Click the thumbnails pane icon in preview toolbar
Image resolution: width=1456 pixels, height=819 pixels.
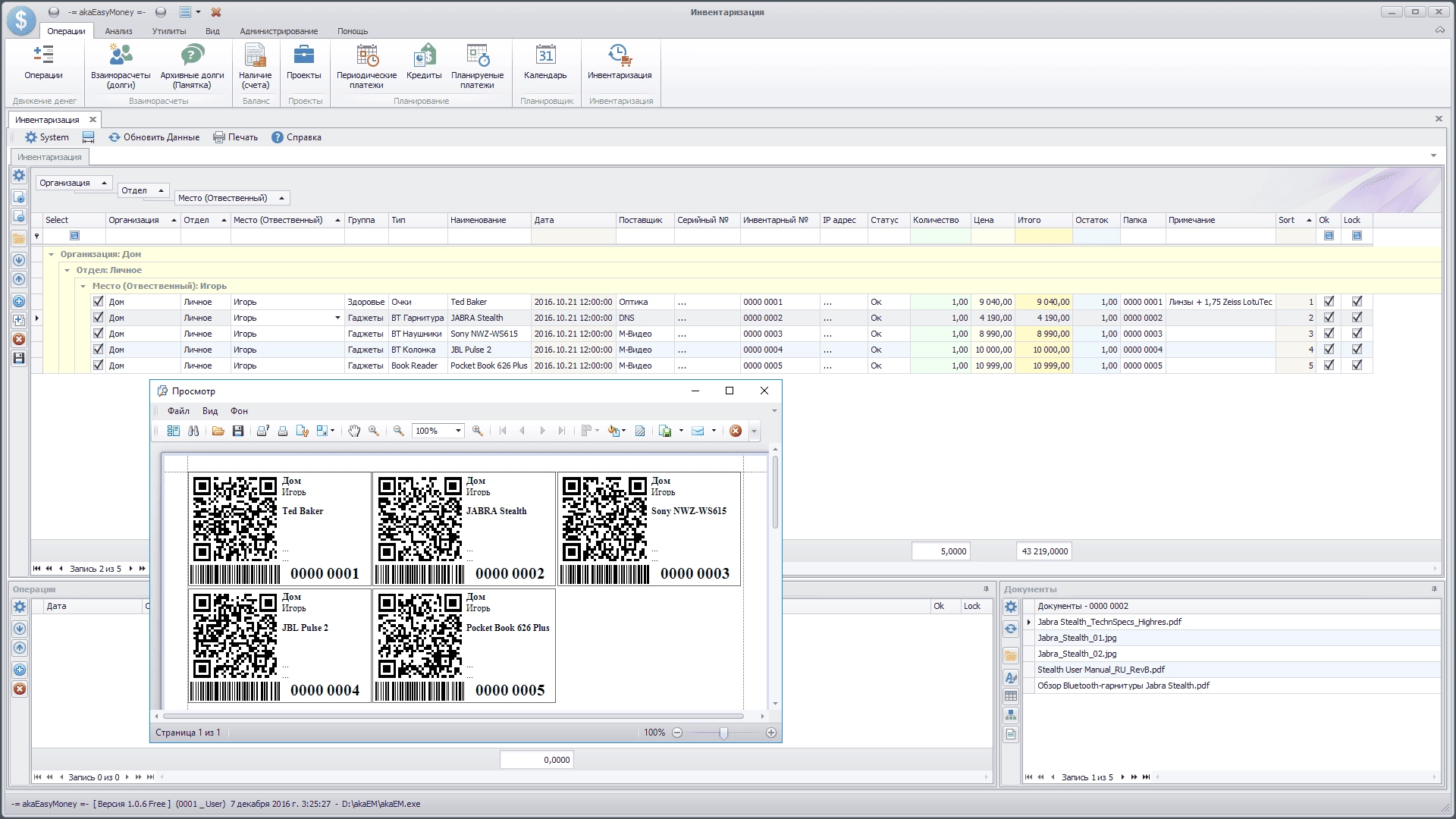tap(174, 431)
